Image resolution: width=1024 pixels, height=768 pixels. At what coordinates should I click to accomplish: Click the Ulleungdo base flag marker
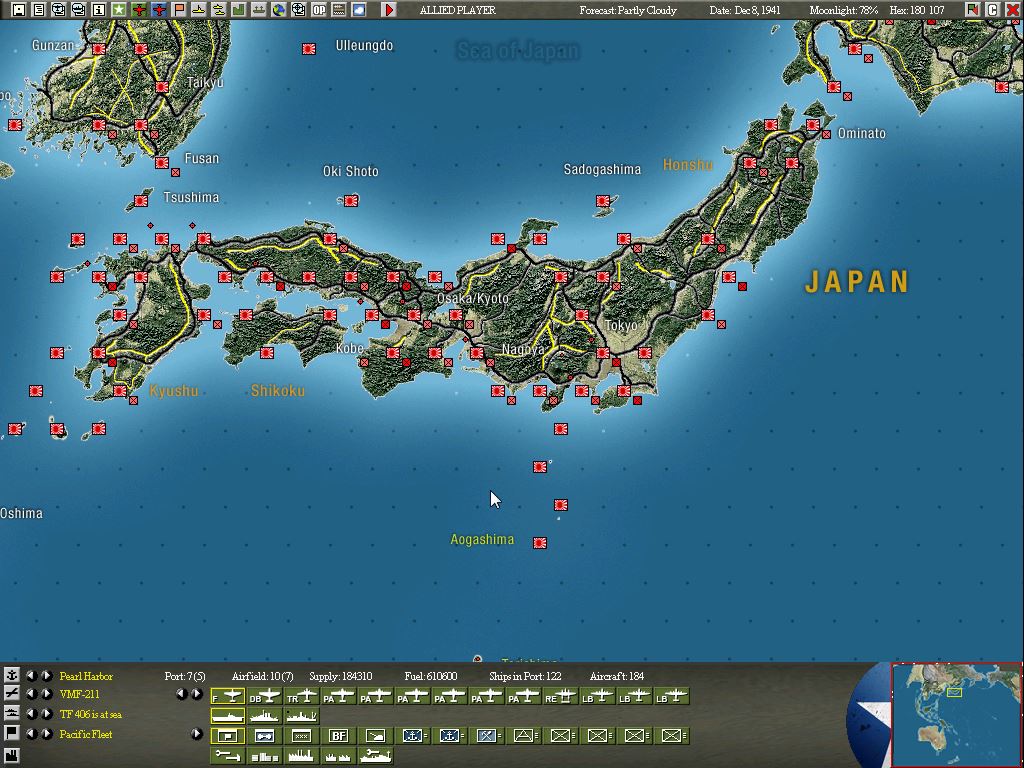[309, 49]
